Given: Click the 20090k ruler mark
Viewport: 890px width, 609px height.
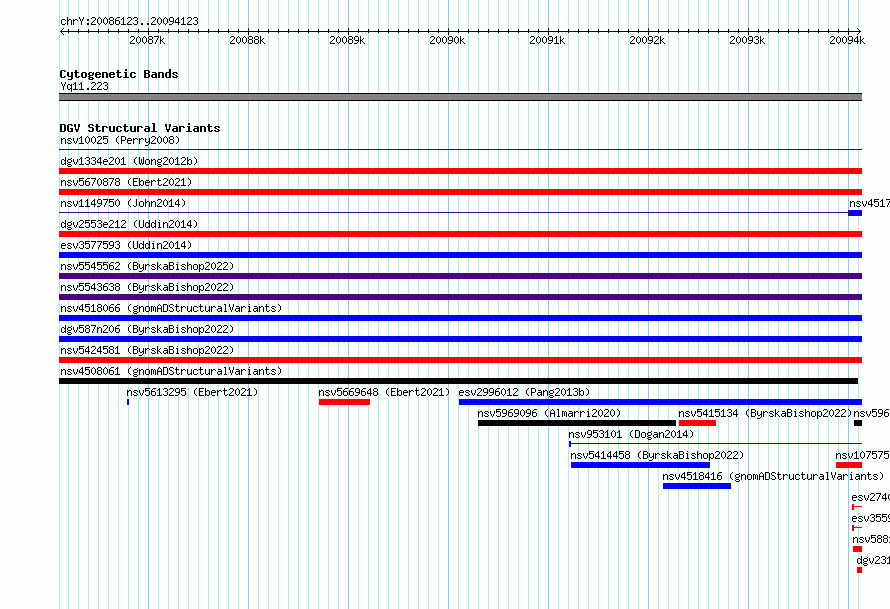Looking at the screenshot, I should click(447, 40).
